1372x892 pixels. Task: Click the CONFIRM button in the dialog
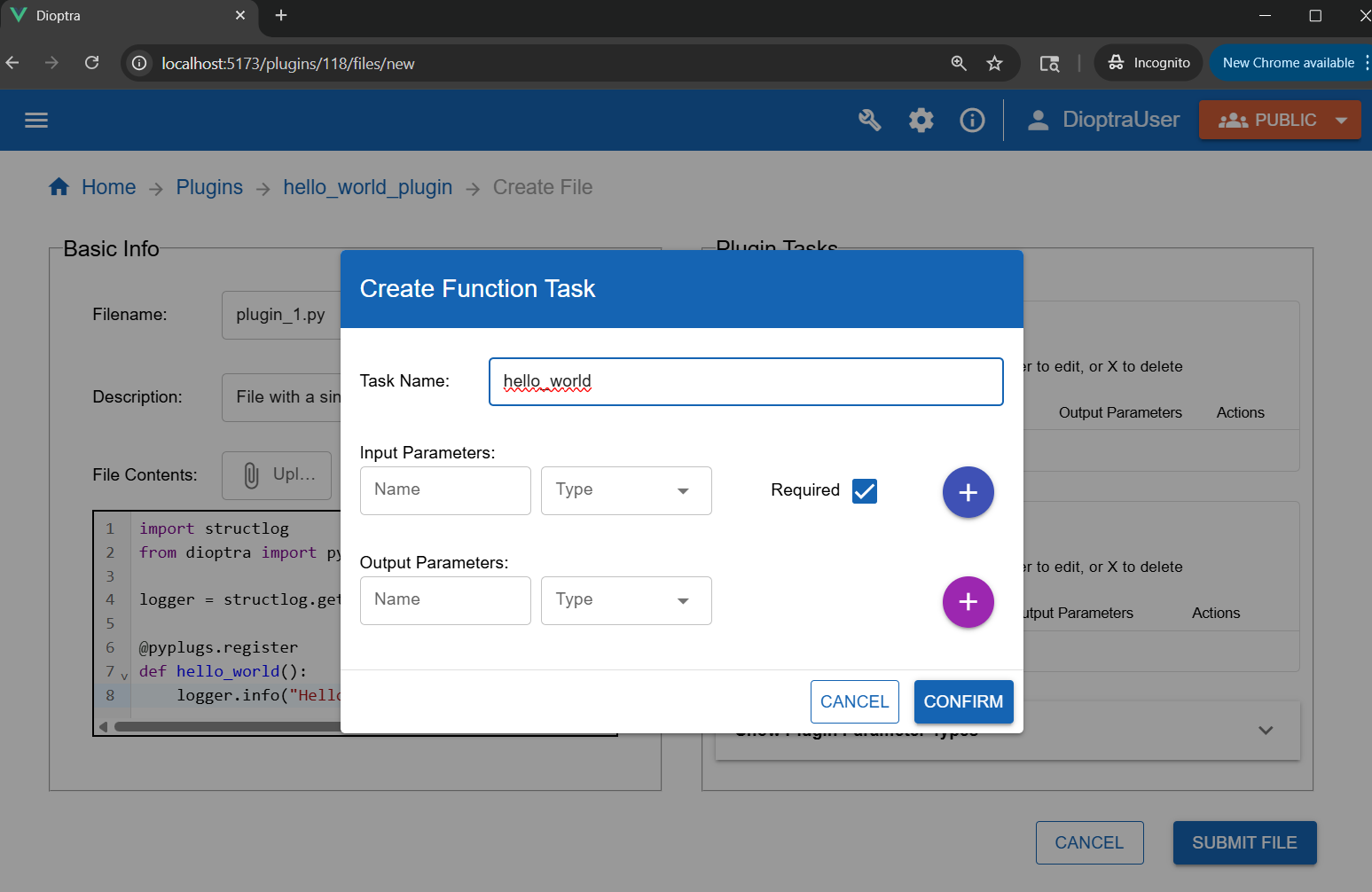point(963,701)
